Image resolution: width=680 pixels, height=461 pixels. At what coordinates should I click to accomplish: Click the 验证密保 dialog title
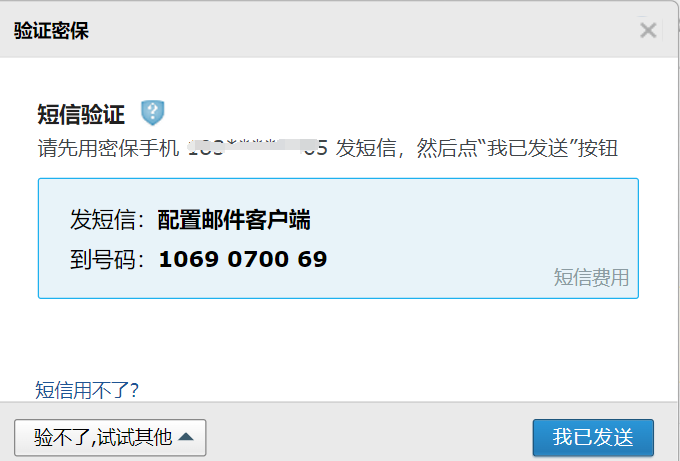(x=51, y=30)
